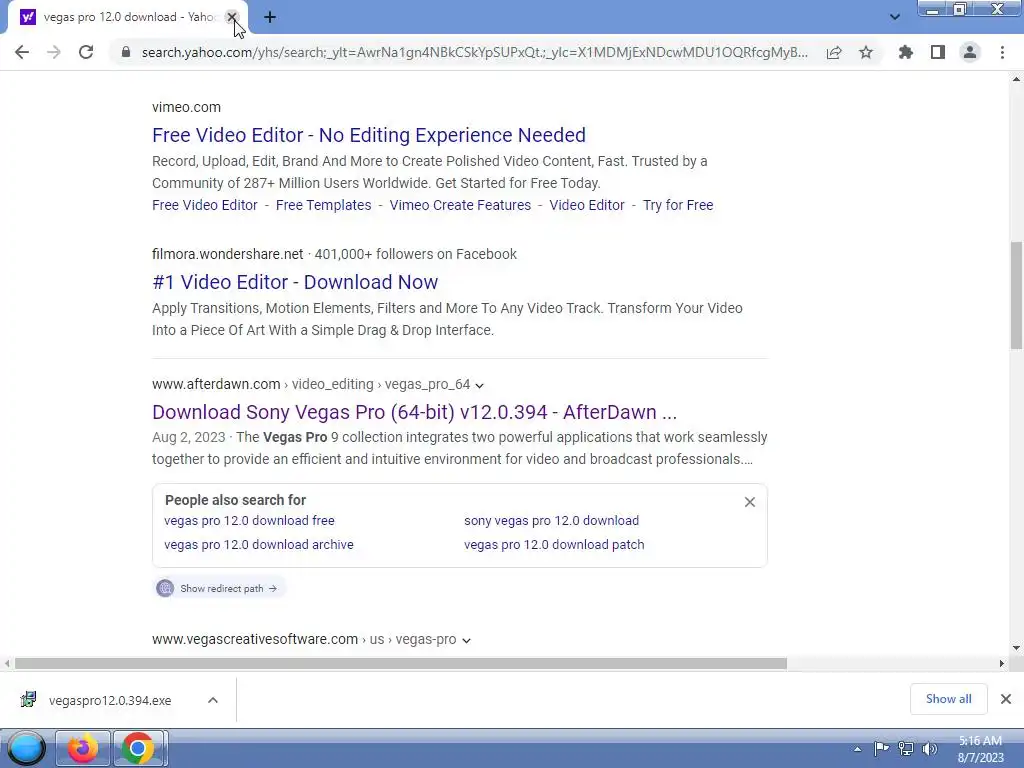Image resolution: width=1024 pixels, height=768 pixels.
Task: Search sony vegas pro 12.0 download
Action: coord(551,520)
